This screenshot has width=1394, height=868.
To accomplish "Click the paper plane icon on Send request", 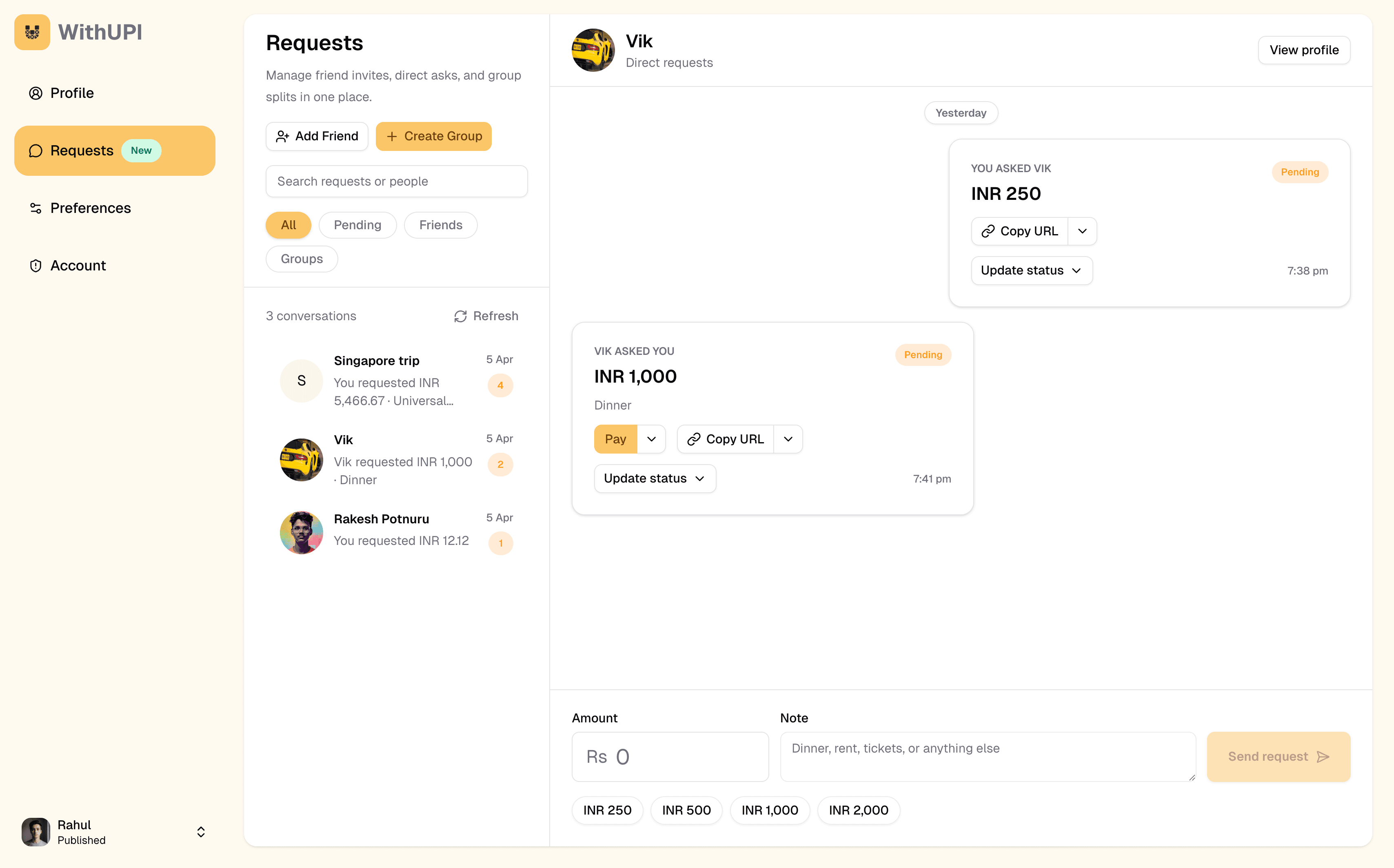I will (1323, 757).
